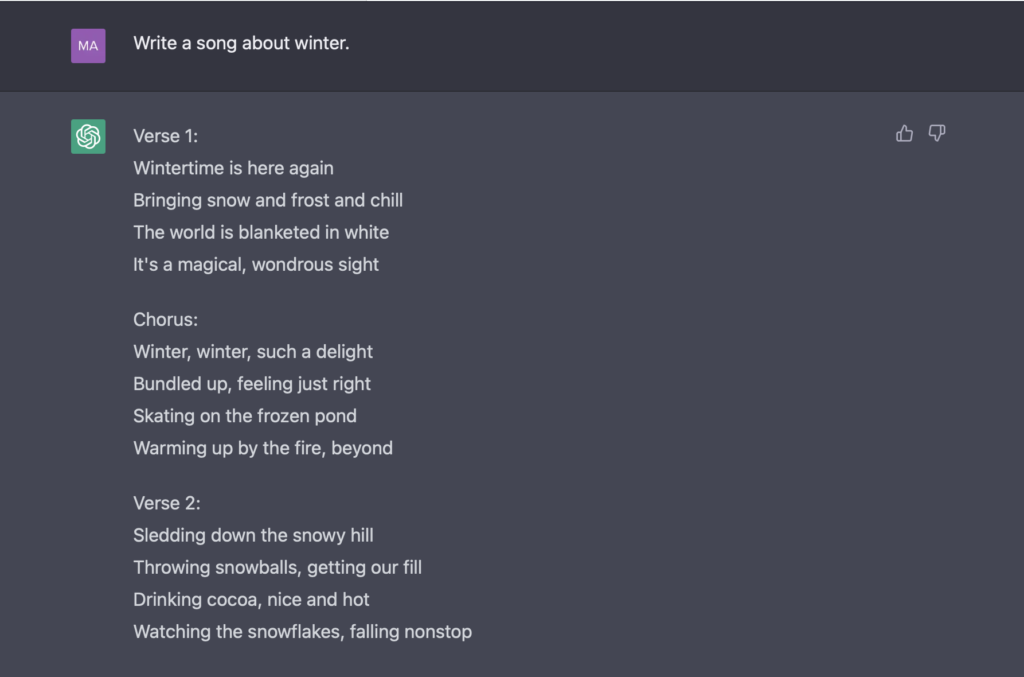1024x677 pixels.
Task: Click the line "The world is blanketed in white"
Action: (261, 232)
